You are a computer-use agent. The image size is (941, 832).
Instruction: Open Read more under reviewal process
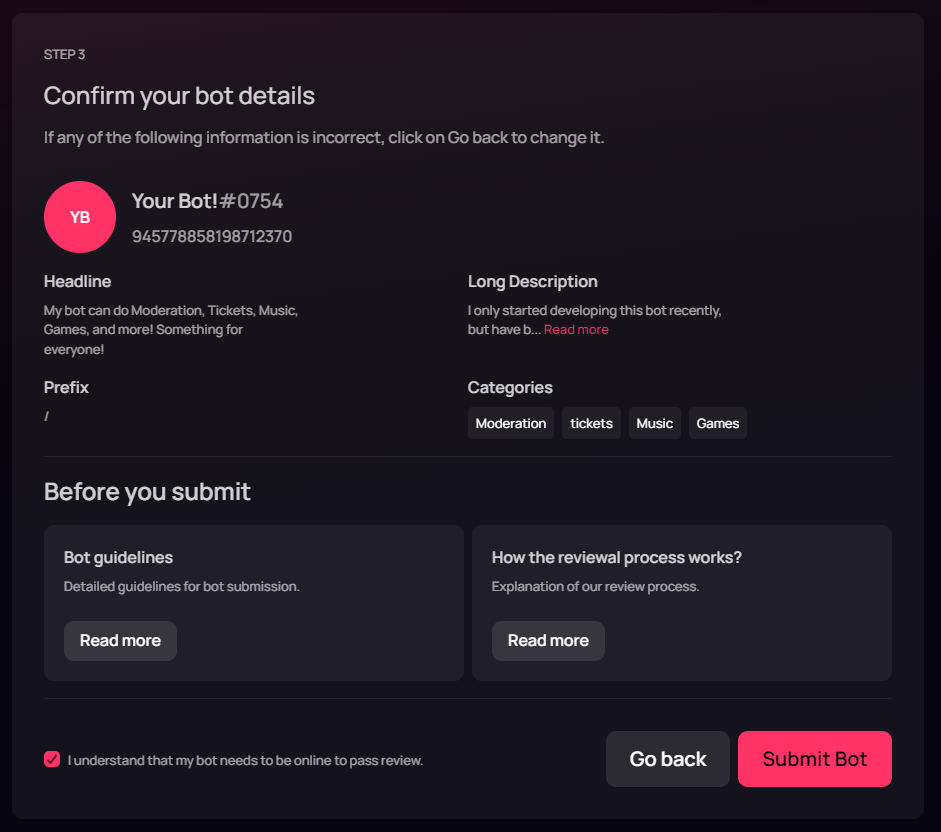548,641
